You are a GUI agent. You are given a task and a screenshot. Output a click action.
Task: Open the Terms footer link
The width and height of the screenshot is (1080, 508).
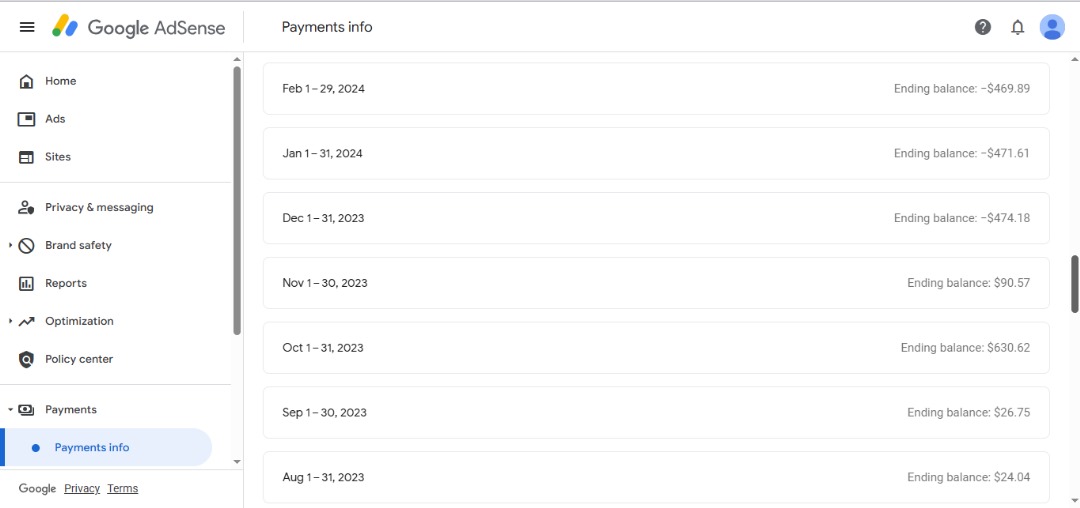[123, 489]
